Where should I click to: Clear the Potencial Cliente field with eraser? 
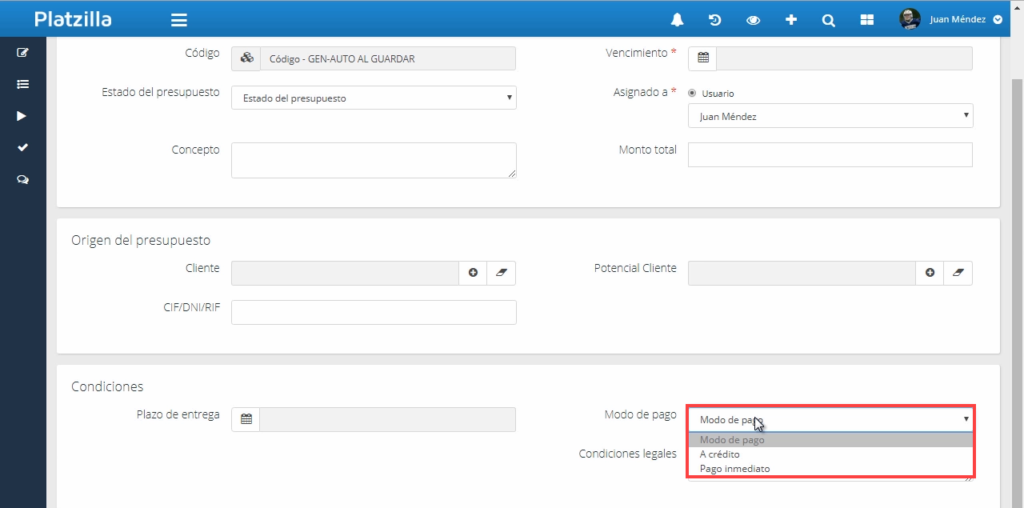958,273
